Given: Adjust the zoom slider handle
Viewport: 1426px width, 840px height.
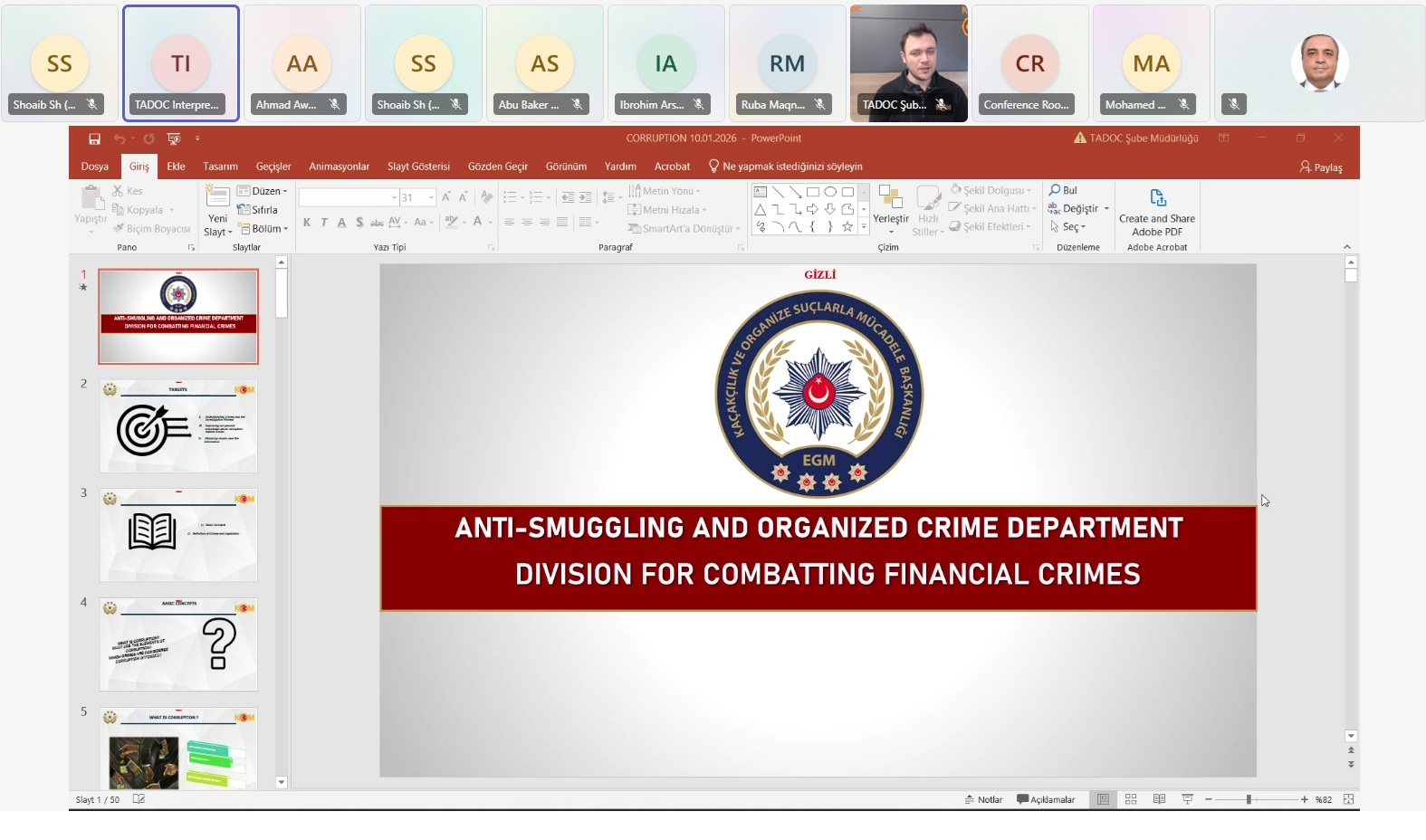Looking at the screenshot, I should tap(1249, 799).
